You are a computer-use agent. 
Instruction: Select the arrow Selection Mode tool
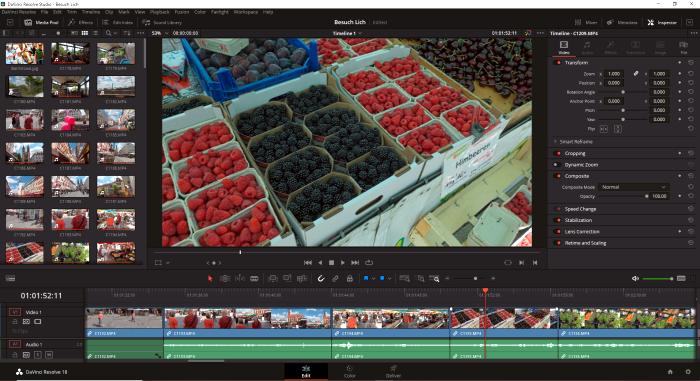click(210, 278)
